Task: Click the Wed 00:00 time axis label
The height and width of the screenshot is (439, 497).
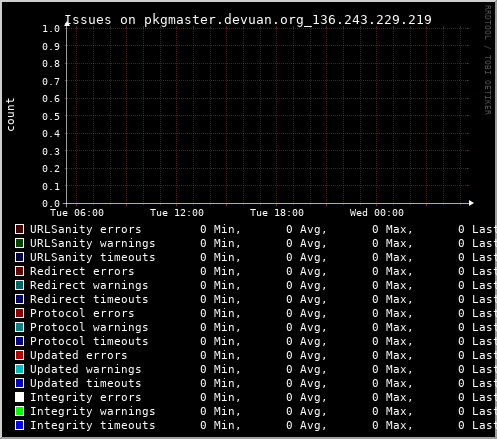Action: (x=377, y=213)
